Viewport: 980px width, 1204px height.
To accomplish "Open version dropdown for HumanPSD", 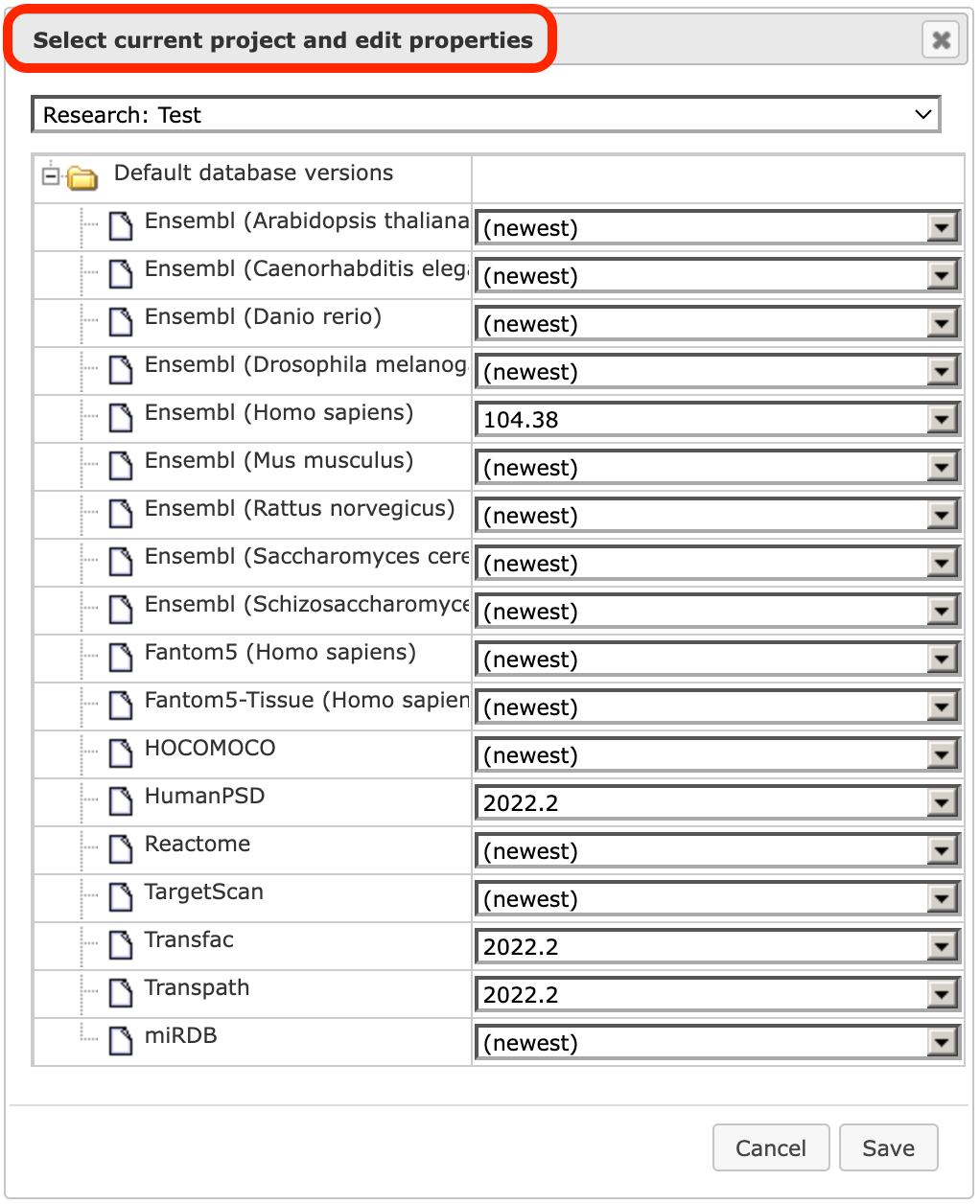I will (718, 802).
